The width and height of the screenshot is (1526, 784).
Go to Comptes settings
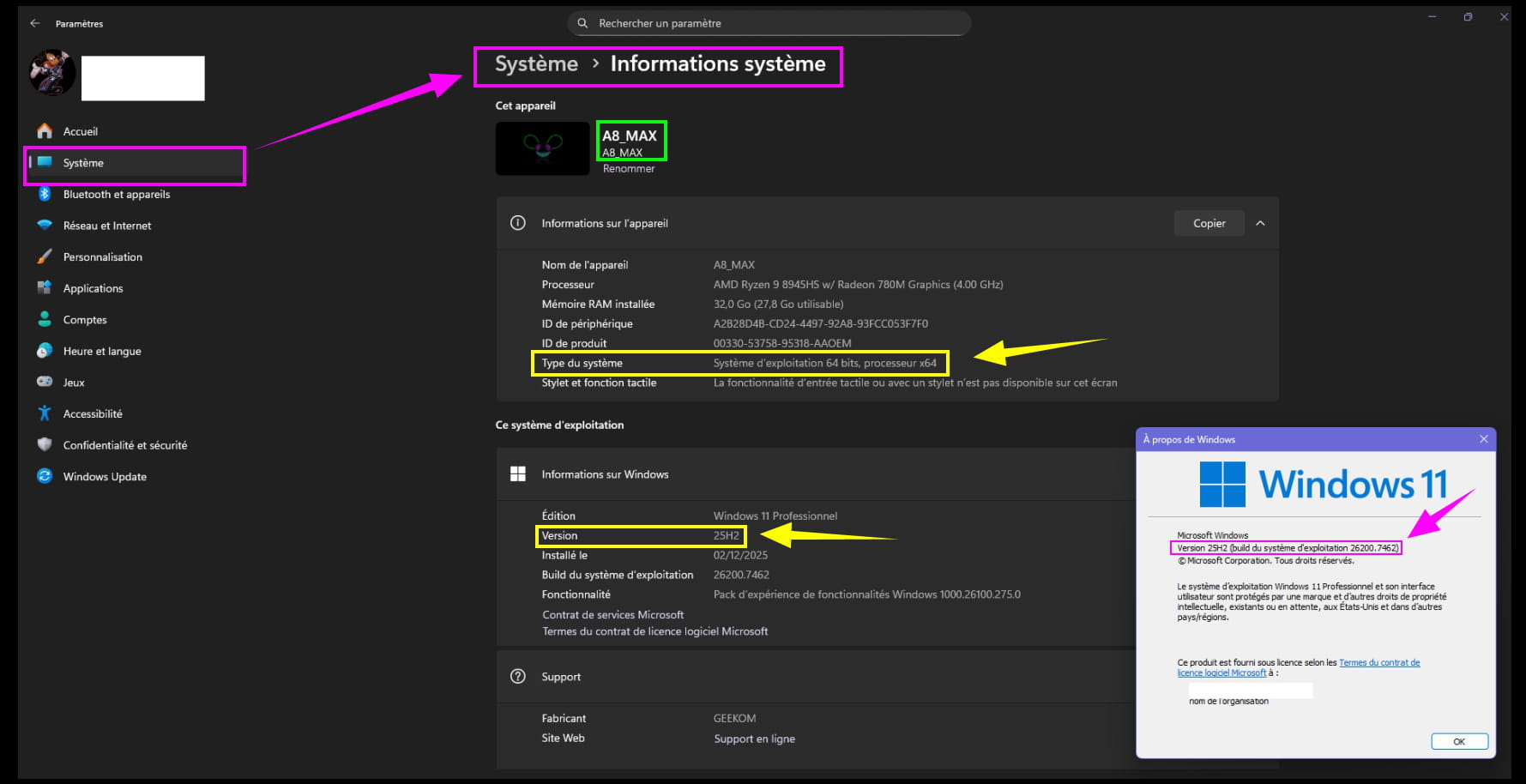(x=84, y=320)
